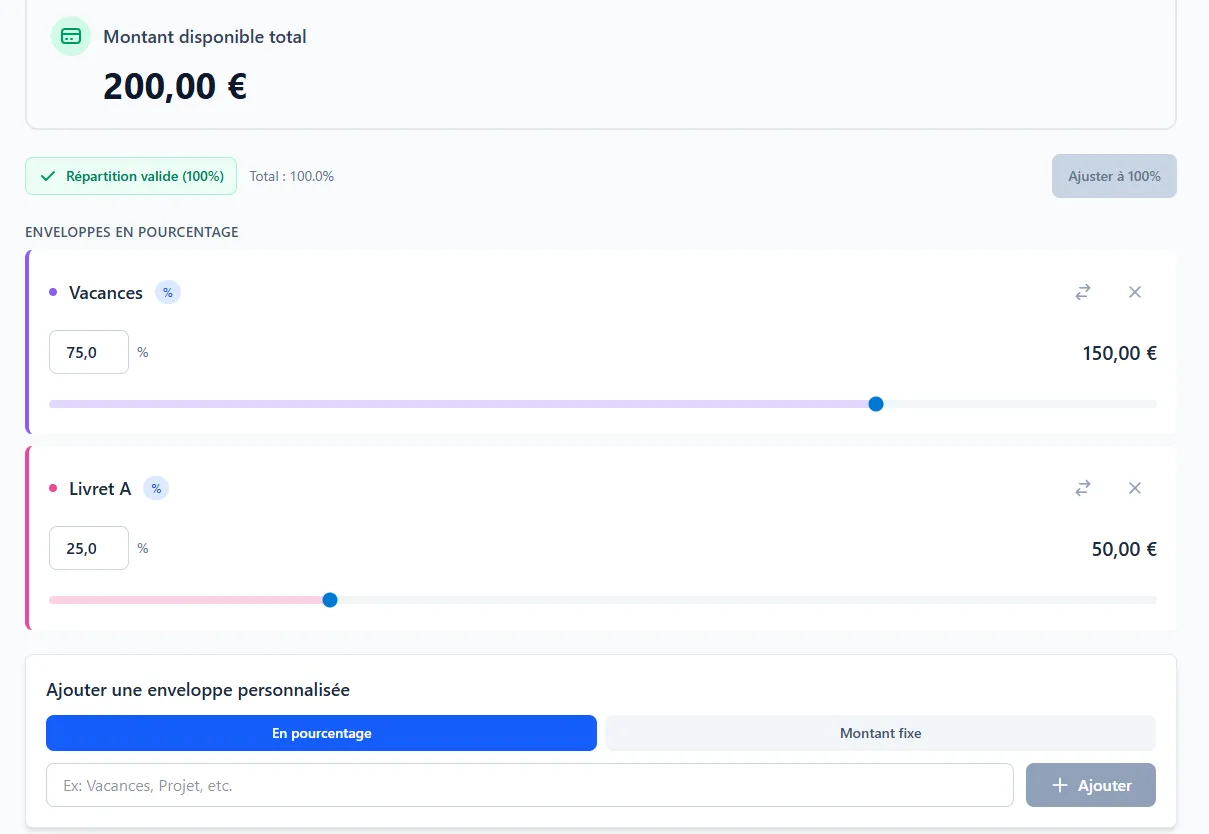Image resolution: width=1209 pixels, height=834 pixels.
Task: Remove the Vacances envelope with X icon
Action: pos(1135,292)
